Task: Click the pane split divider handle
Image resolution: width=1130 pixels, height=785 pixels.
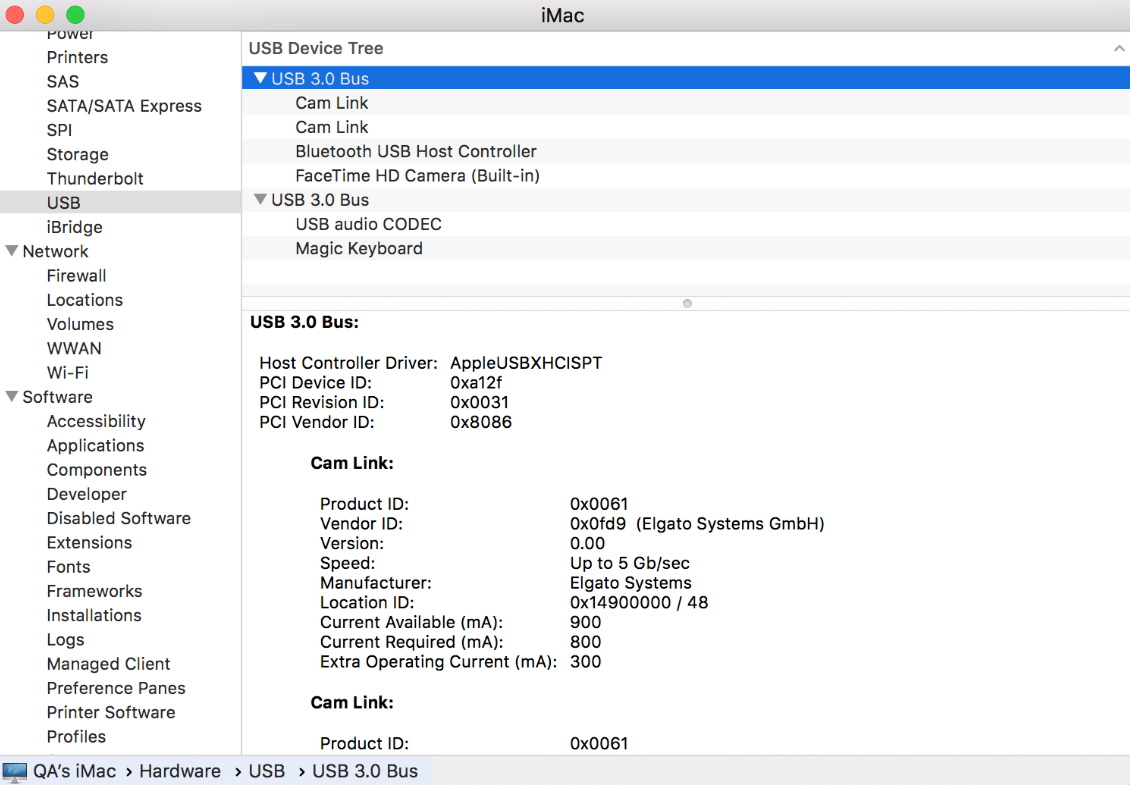Action: pos(687,303)
